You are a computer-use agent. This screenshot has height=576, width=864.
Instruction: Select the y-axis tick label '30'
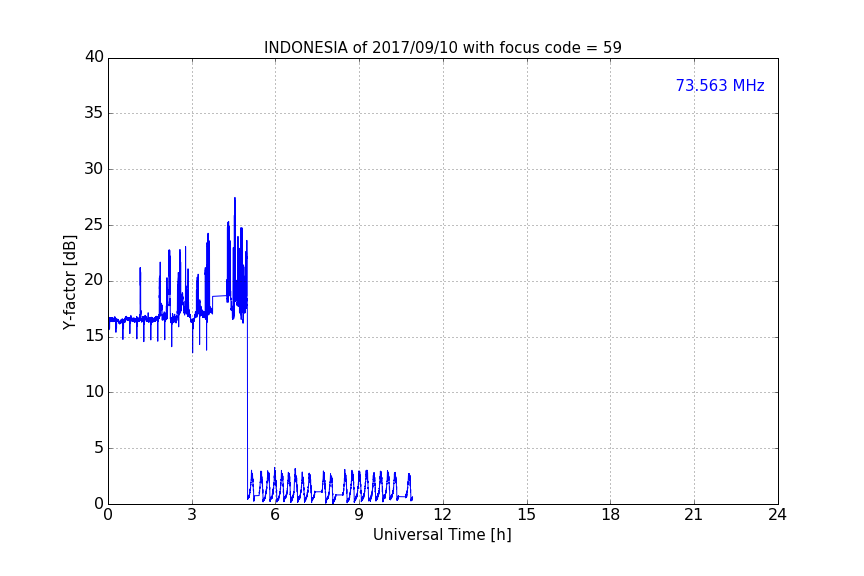tap(94, 169)
